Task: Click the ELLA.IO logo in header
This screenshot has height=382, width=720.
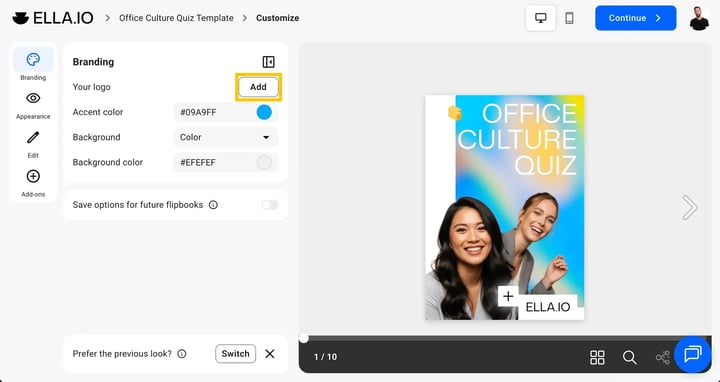Action: click(53, 18)
